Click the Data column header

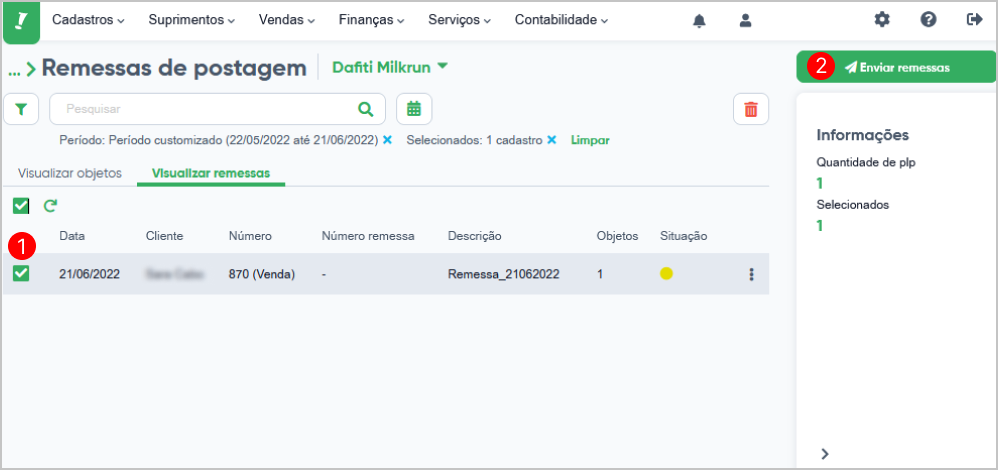click(x=72, y=236)
